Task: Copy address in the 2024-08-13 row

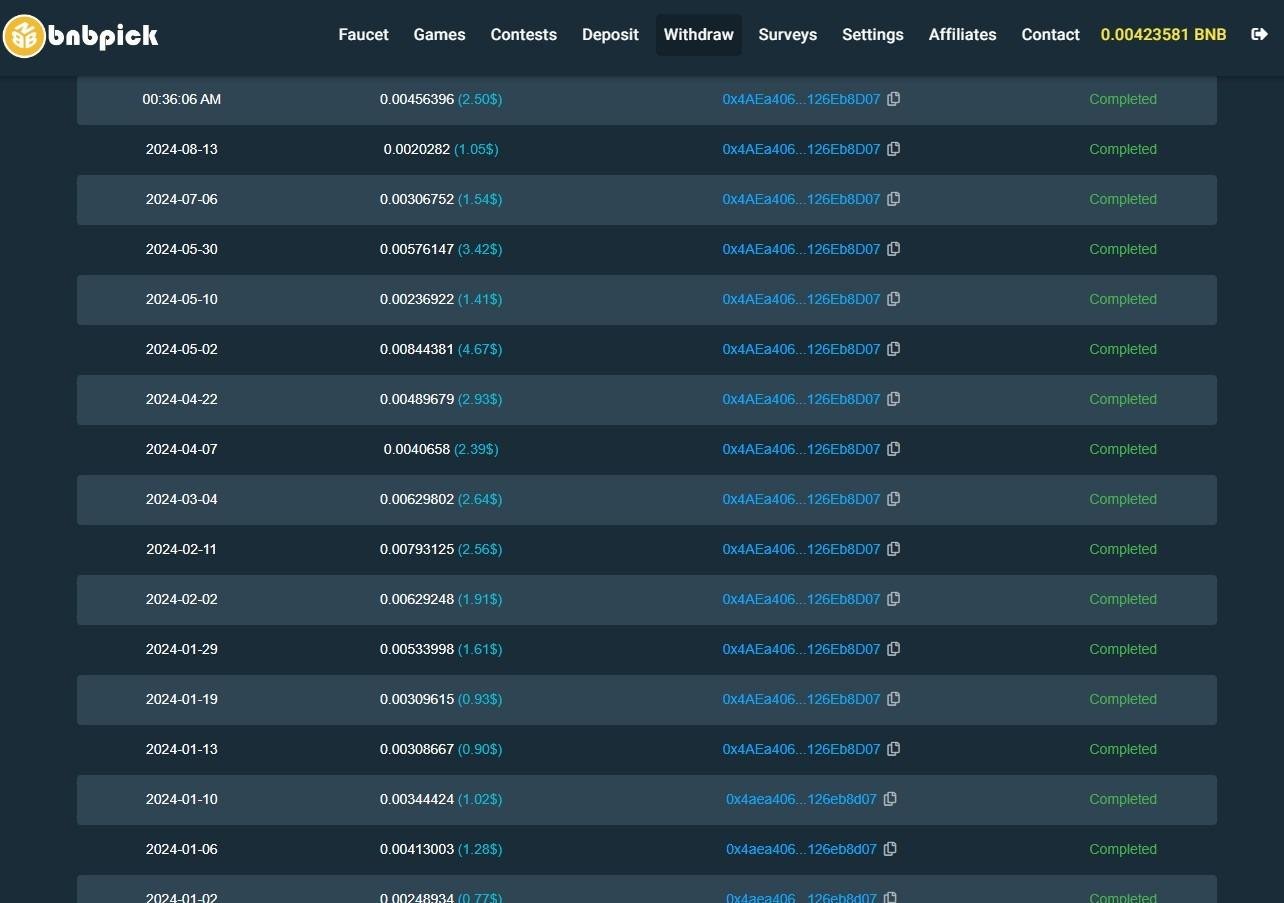Action: (x=894, y=149)
